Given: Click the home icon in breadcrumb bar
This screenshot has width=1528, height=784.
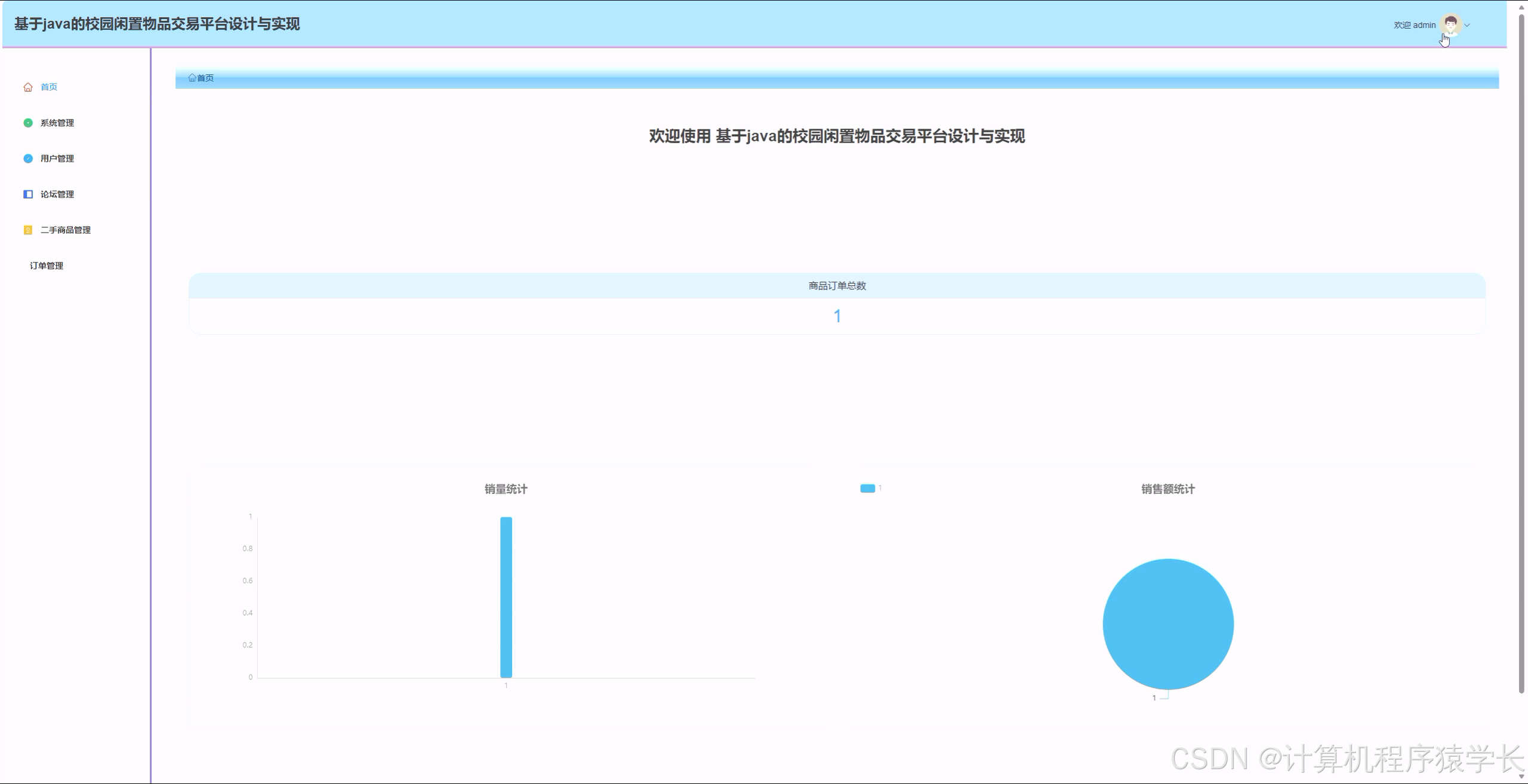Looking at the screenshot, I should click(x=192, y=78).
